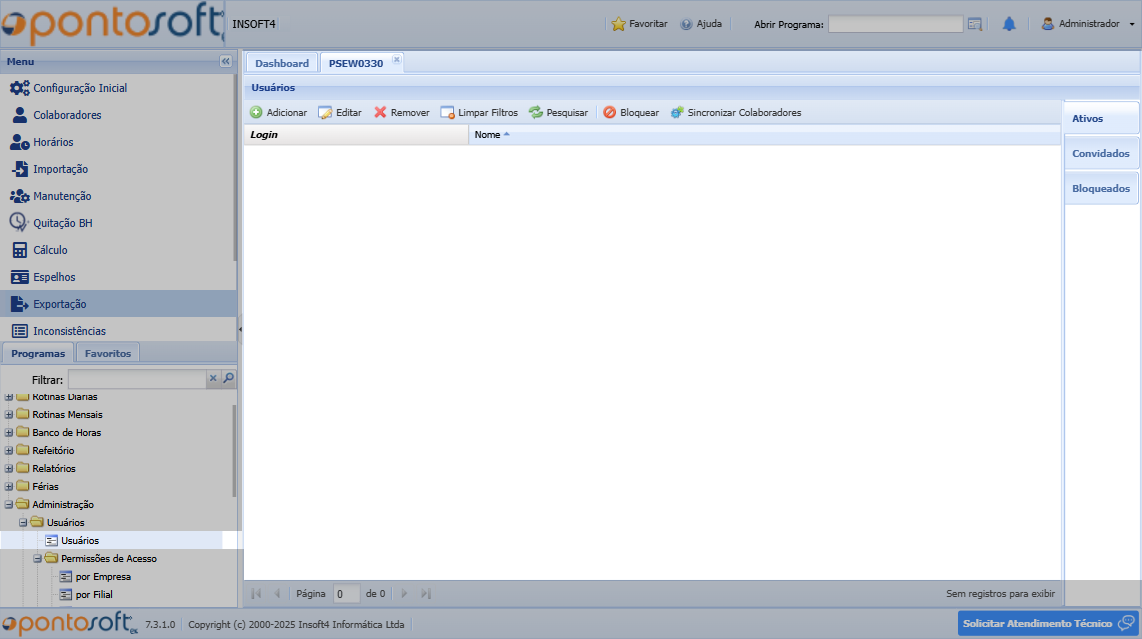Click the Limpar Filtros icon
Viewport: 1142px width, 639px height.
click(447, 113)
